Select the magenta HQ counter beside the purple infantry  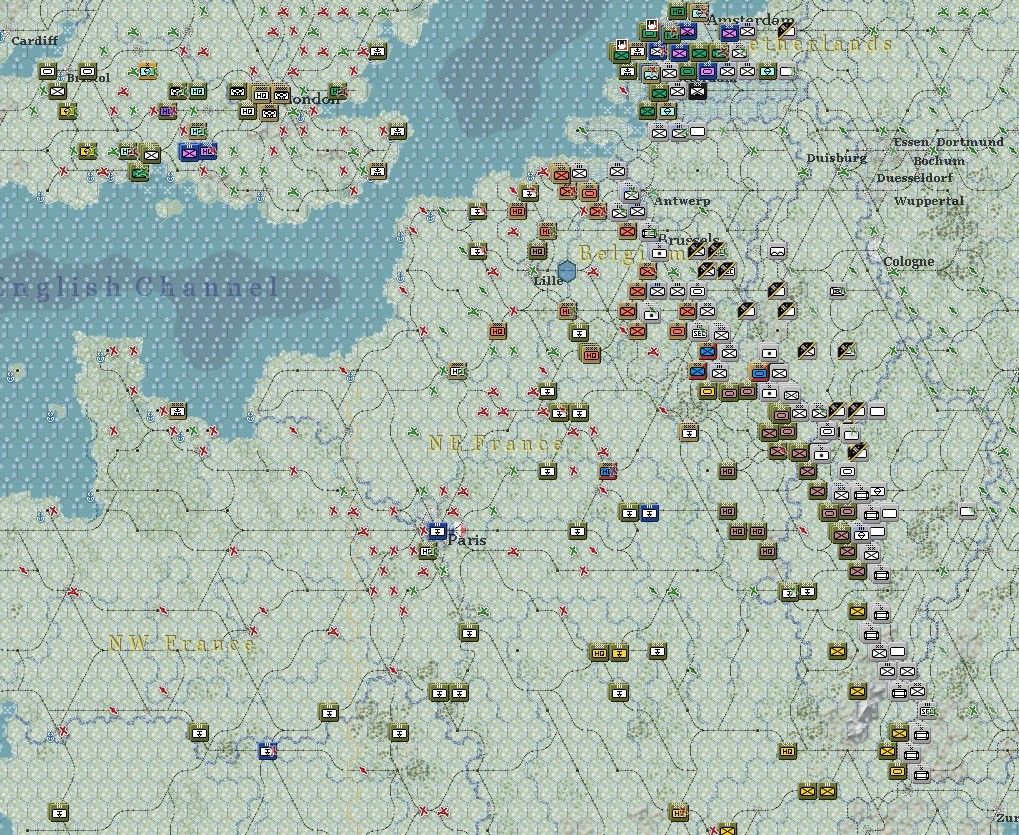pyautogui.click(x=207, y=151)
